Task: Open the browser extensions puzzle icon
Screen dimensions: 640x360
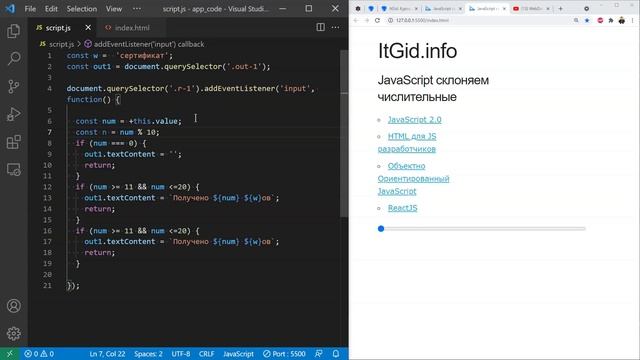Action: coord(611,20)
